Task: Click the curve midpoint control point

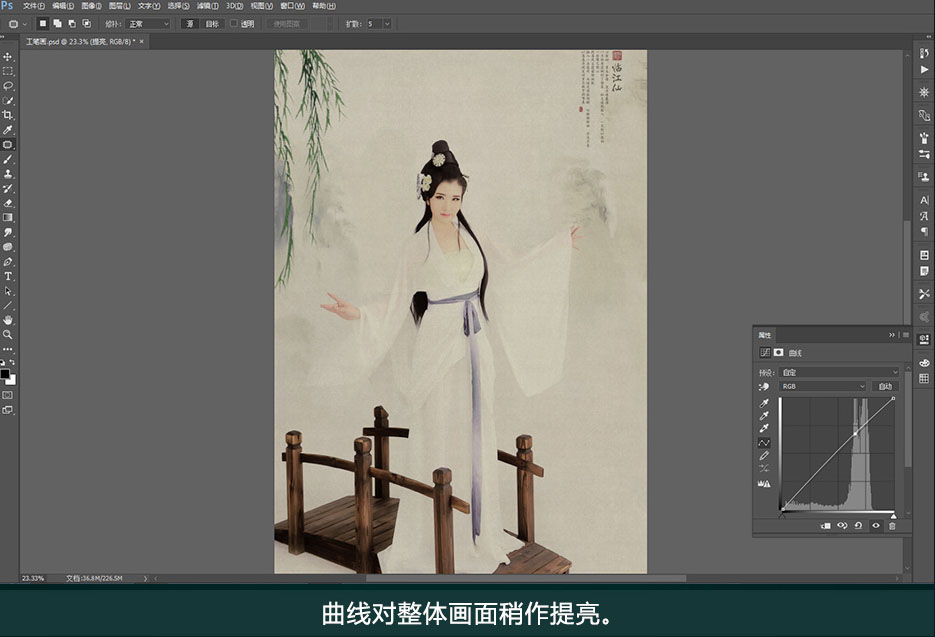Action: [x=856, y=434]
